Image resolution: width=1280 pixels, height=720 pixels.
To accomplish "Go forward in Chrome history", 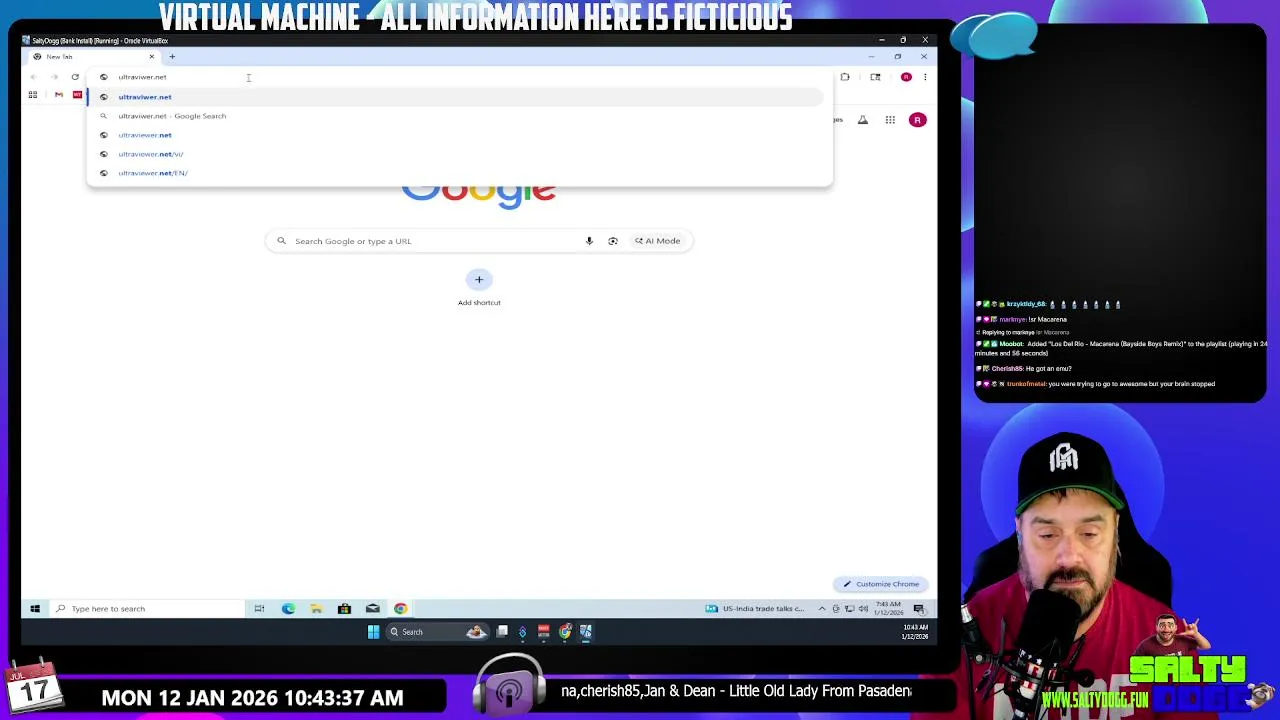I will (x=54, y=77).
